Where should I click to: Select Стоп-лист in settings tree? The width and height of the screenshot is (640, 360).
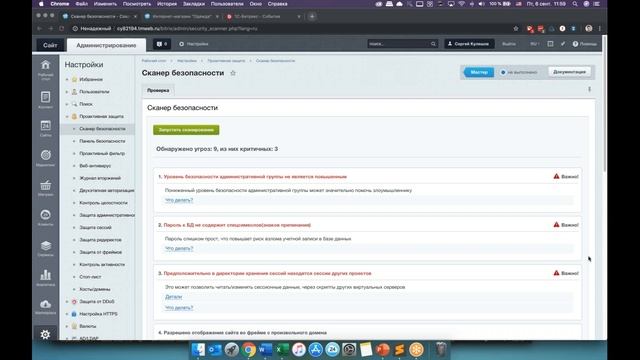click(x=90, y=277)
